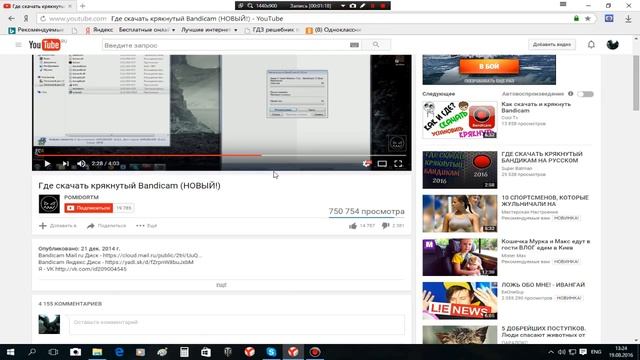This screenshot has width=640, height=360.
Task: Open POMIDORTM channel avatar
Action: (x=49, y=204)
